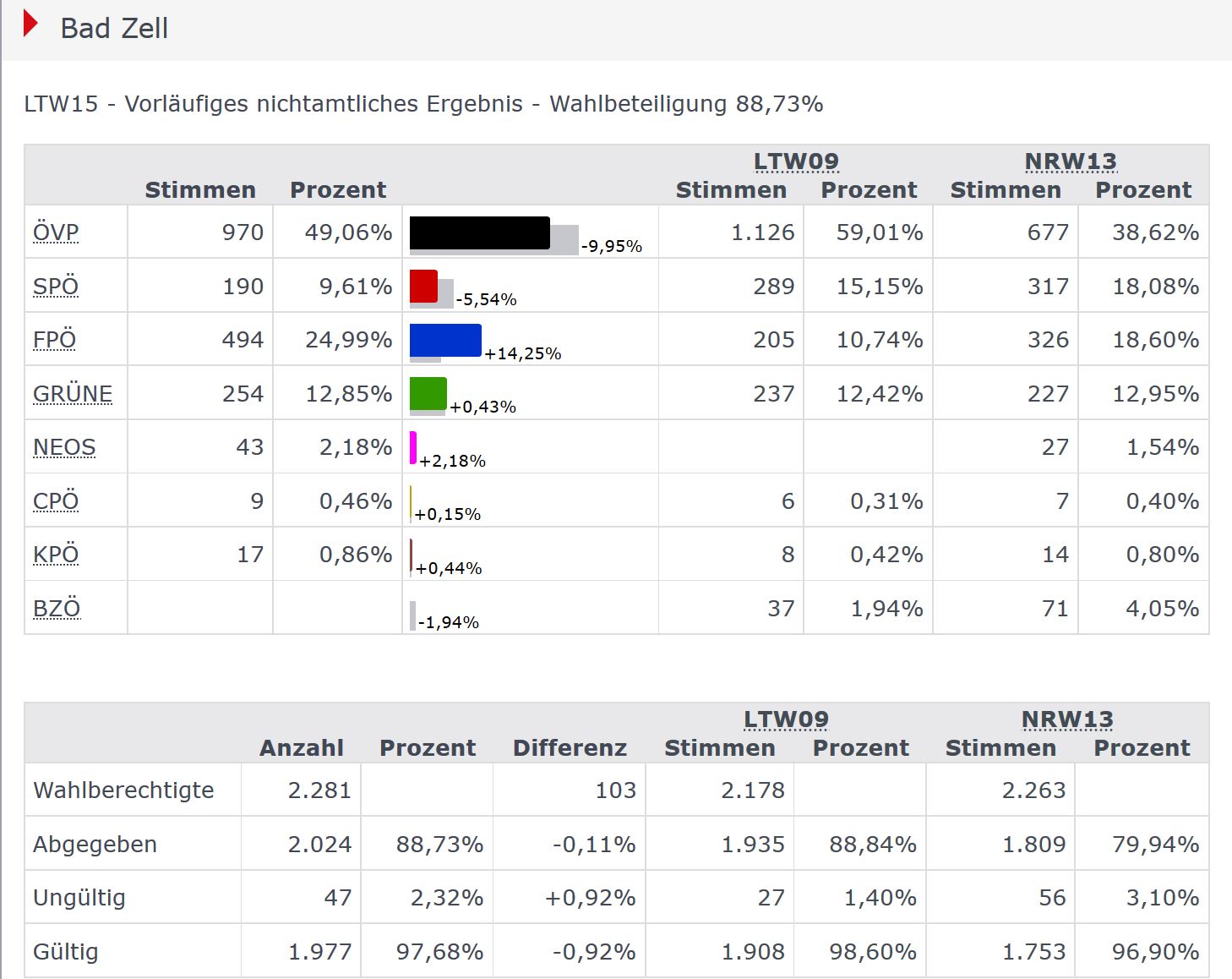Click the GRÜNE party link
Screen dimensions: 1232x979
pyautogui.click(x=73, y=394)
